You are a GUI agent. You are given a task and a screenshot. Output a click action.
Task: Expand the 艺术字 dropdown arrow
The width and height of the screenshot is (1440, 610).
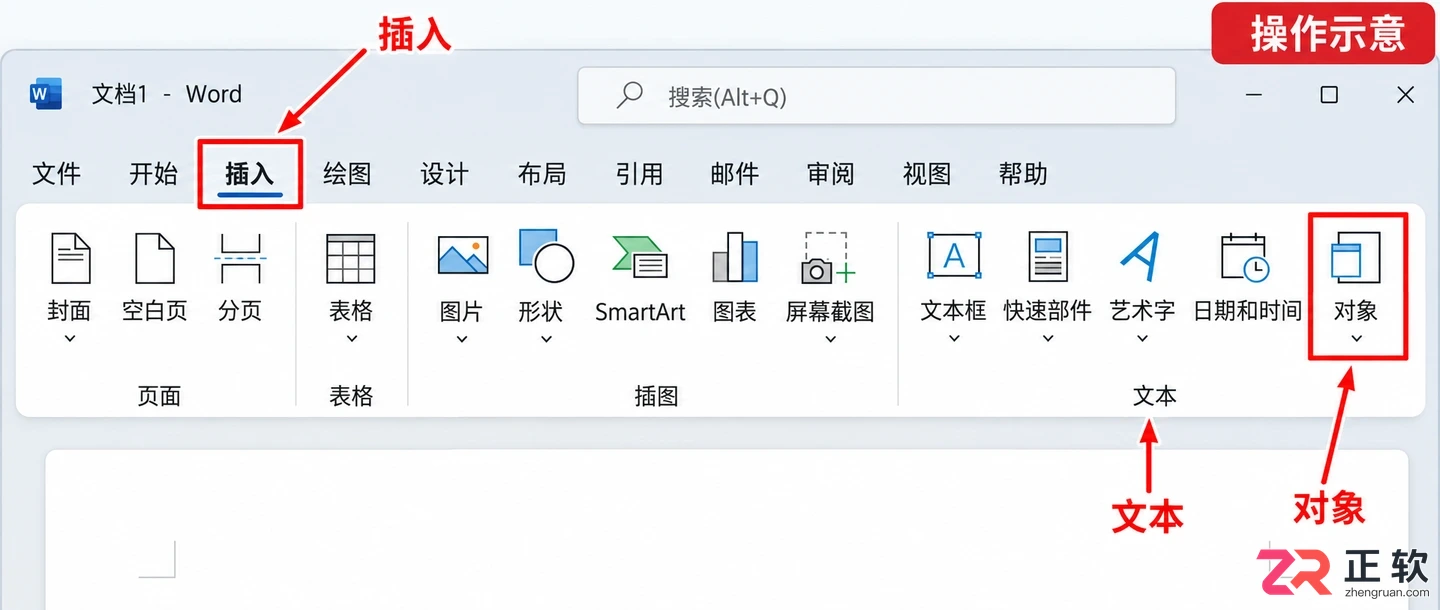1142,339
